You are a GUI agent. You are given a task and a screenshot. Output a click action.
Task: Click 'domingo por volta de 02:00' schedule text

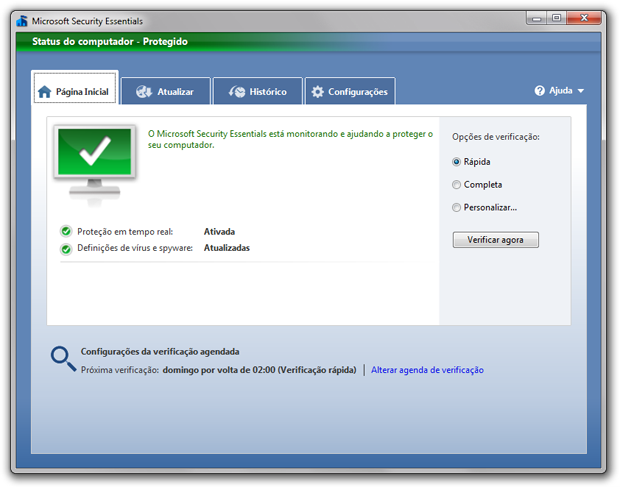(219, 370)
